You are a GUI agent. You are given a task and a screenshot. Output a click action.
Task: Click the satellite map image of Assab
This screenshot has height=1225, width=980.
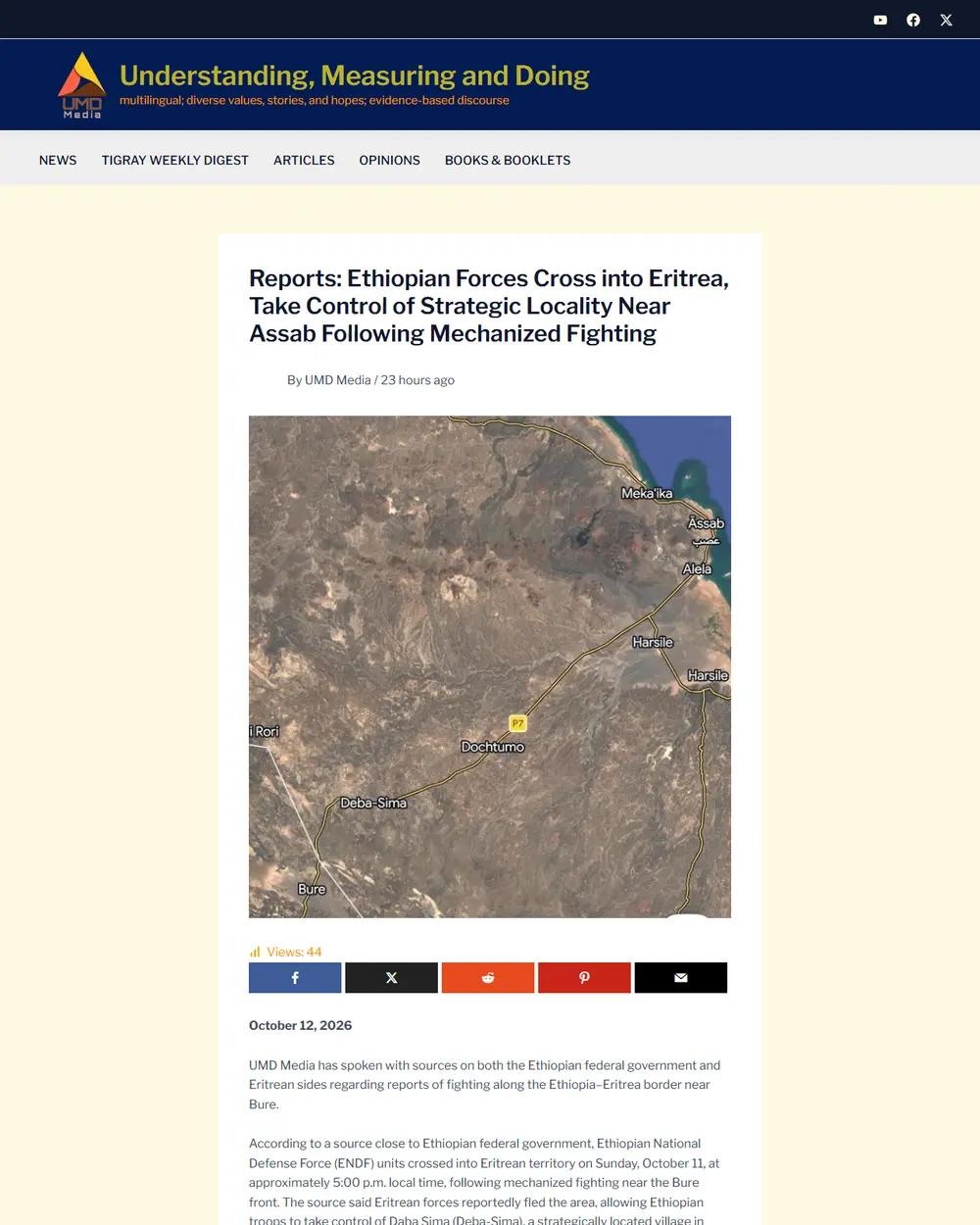click(x=490, y=666)
